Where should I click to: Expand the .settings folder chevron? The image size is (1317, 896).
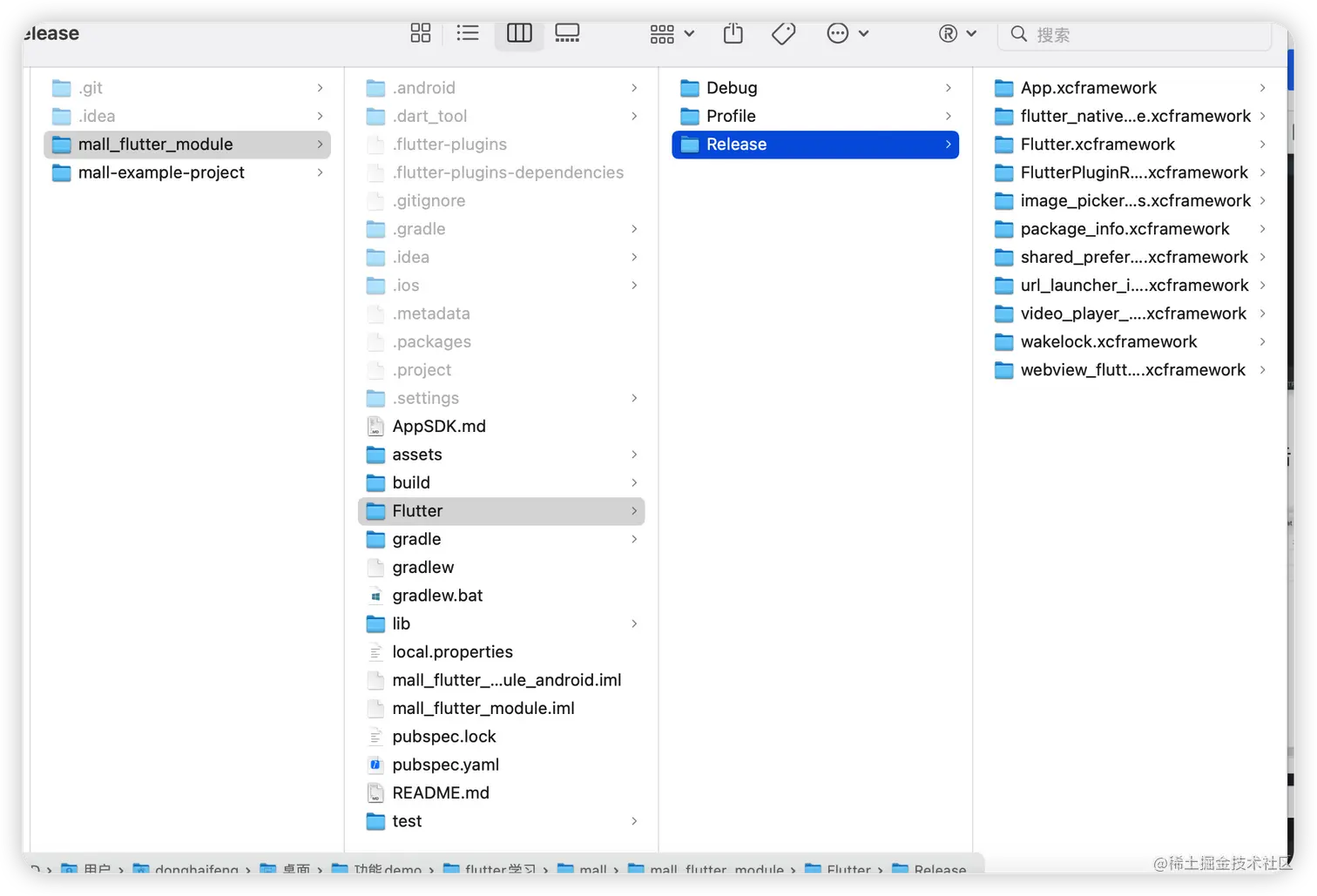[x=634, y=398]
